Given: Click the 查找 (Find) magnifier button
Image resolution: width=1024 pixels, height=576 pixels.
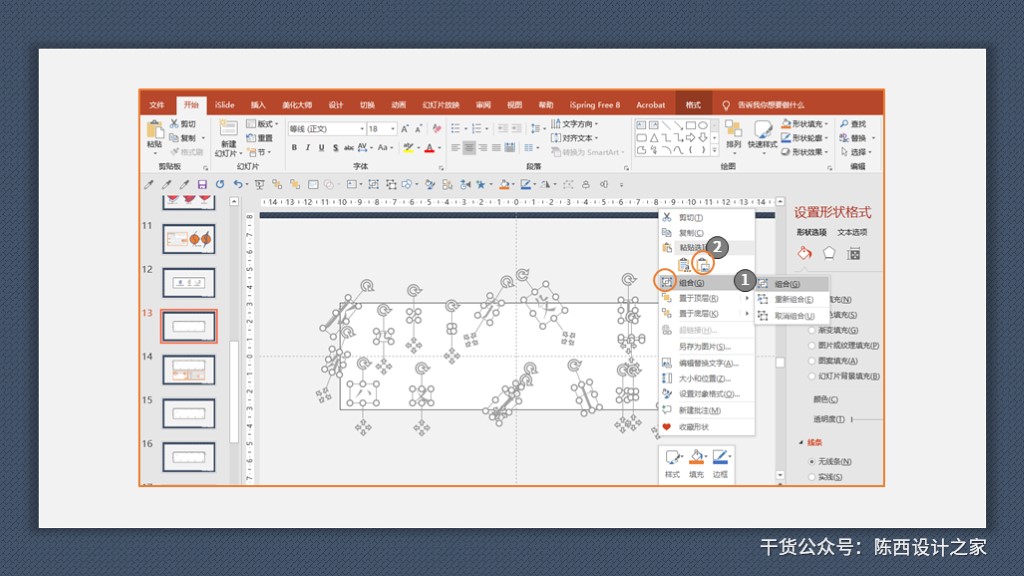Looking at the screenshot, I should pos(854,124).
